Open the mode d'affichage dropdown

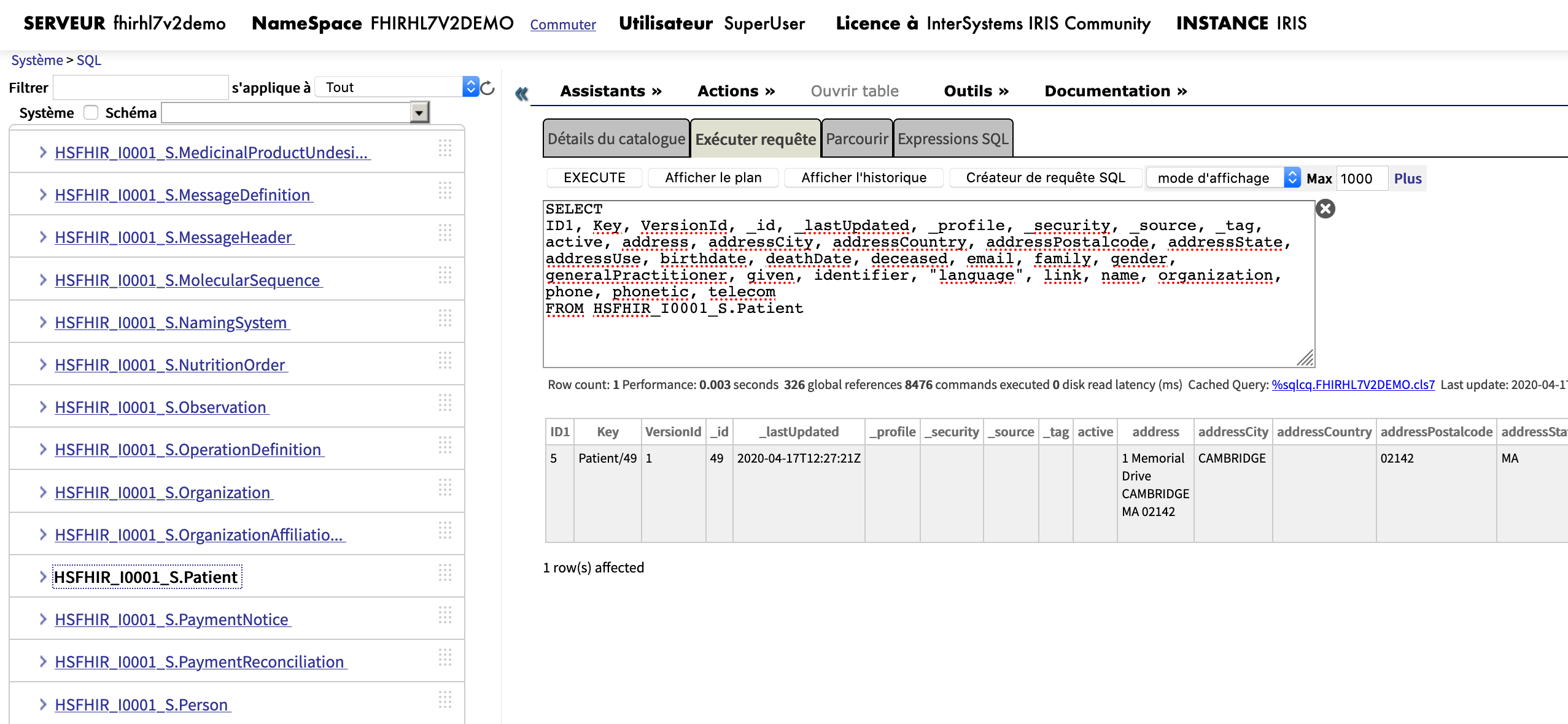(x=1222, y=178)
